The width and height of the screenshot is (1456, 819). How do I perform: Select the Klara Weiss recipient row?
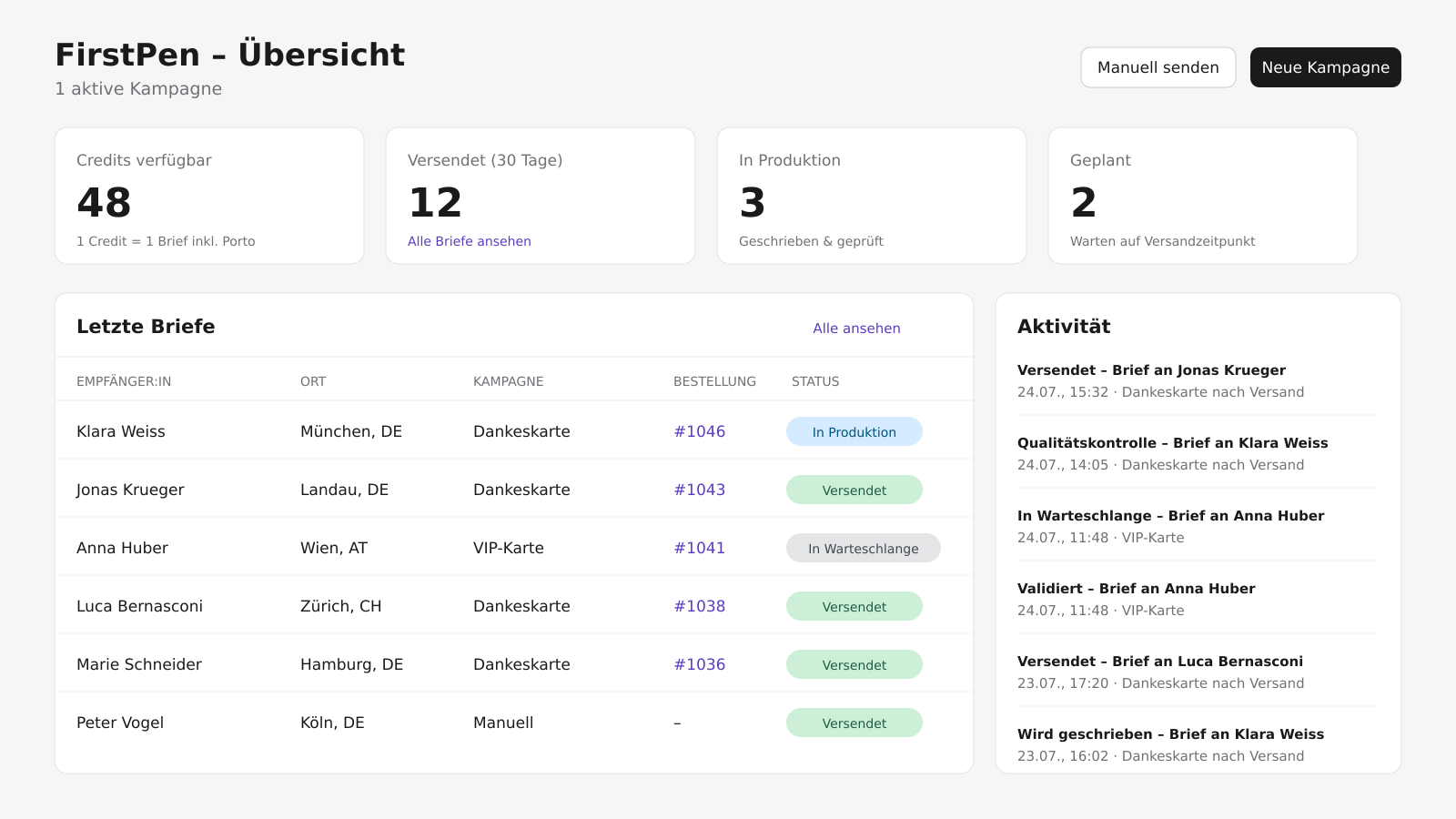[x=514, y=430]
